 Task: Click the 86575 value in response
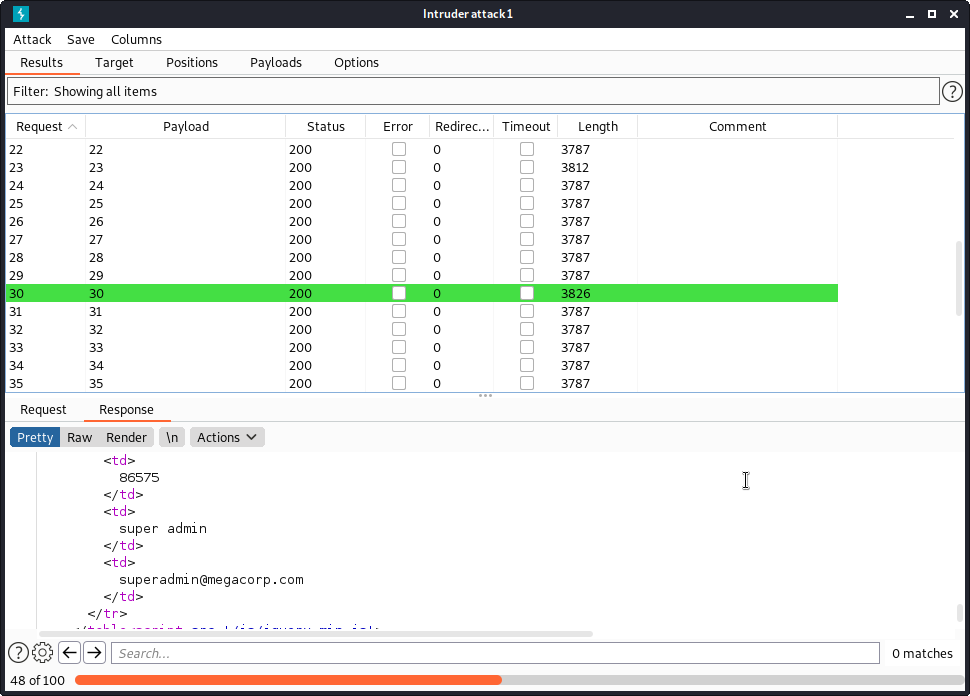[x=139, y=478]
